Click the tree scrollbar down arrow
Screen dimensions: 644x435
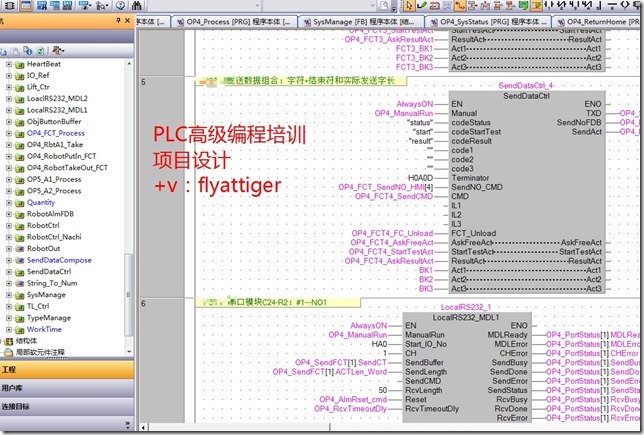129,352
